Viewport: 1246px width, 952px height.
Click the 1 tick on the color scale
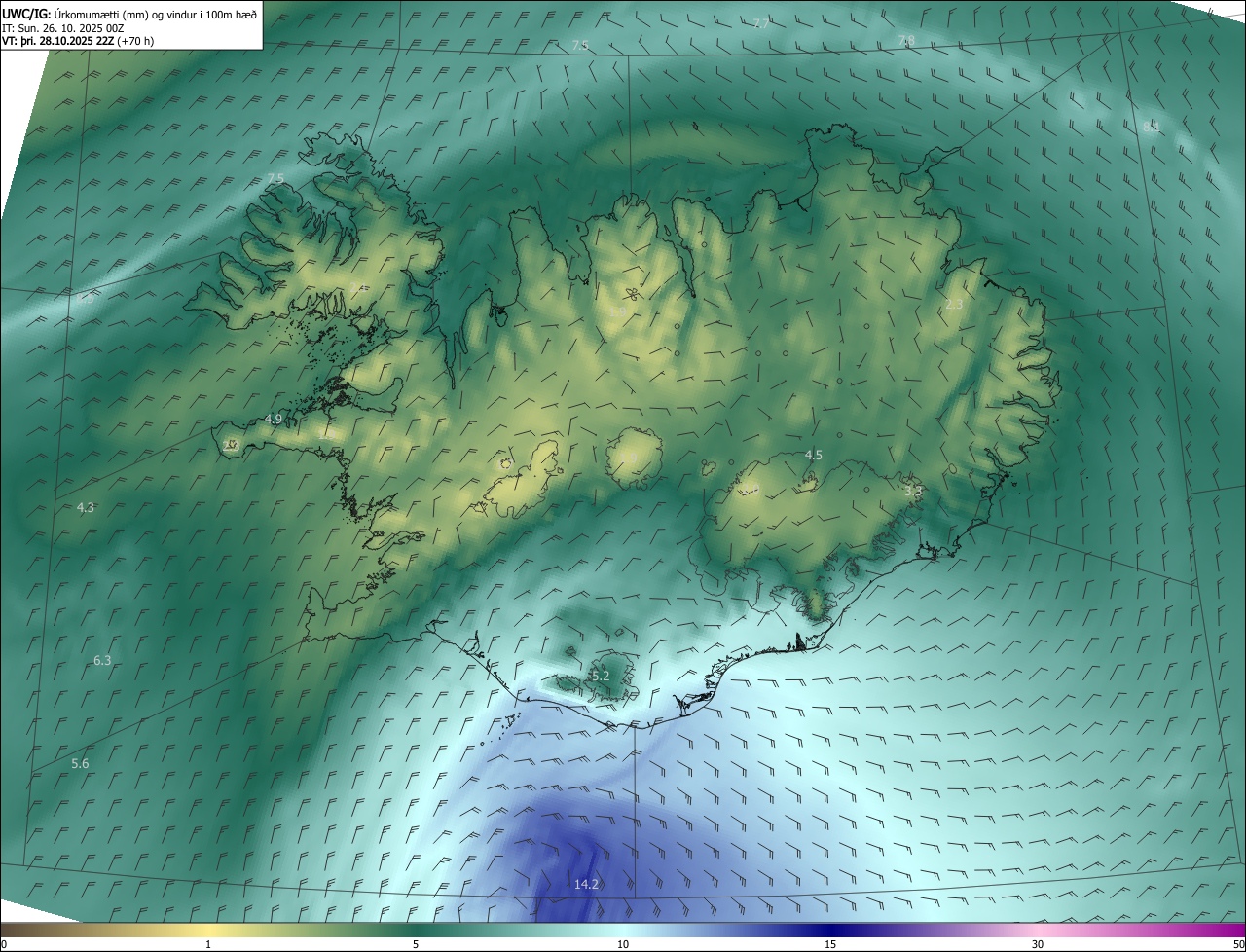click(x=208, y=944)
